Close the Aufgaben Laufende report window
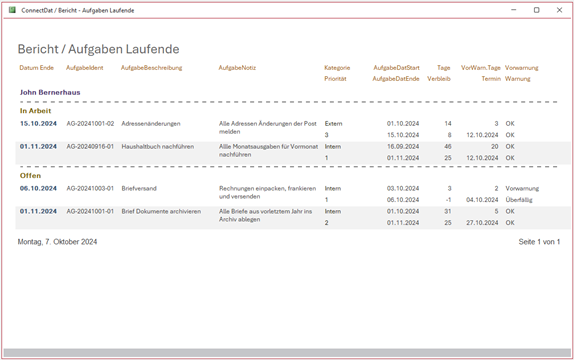The width and height of the screenshot is (574, 360). [x=559, y=10]
